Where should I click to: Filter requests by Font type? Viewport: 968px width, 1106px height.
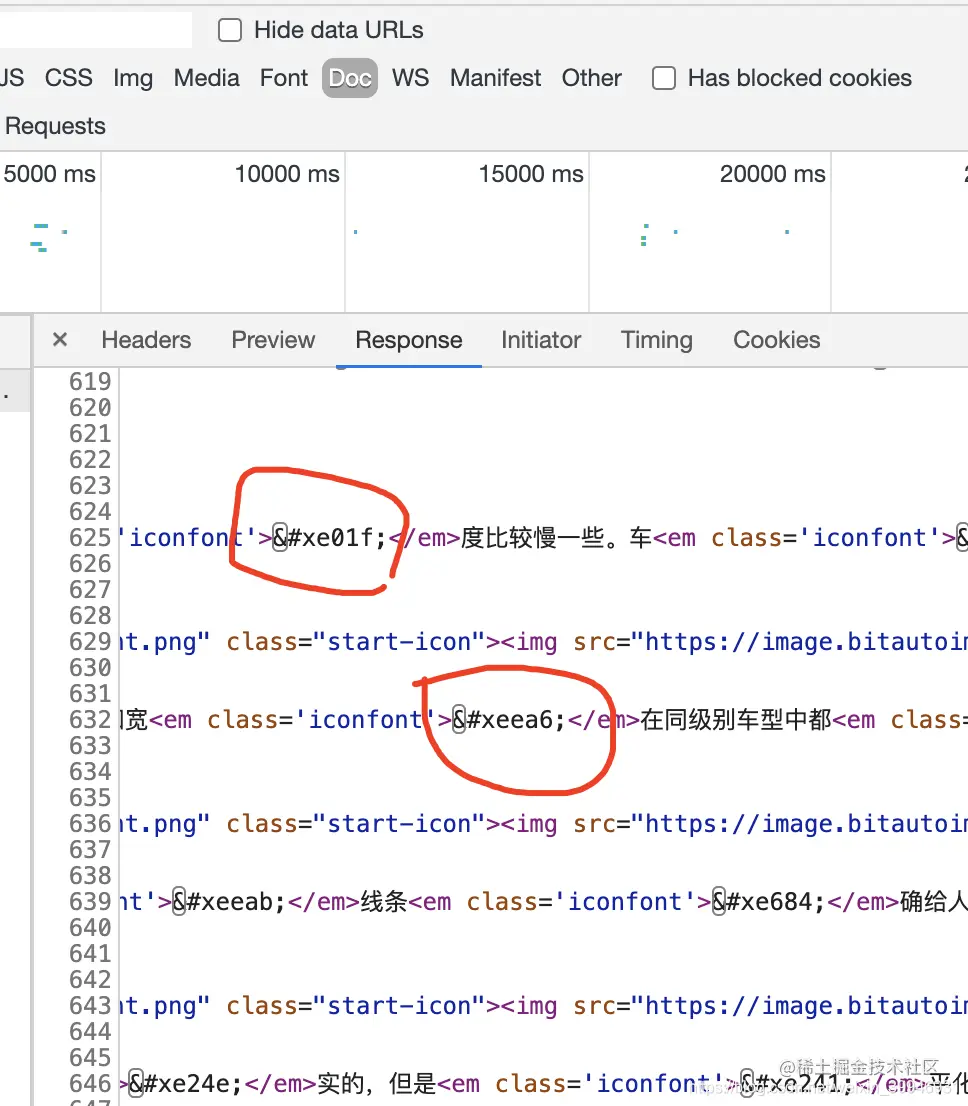pos(284,78)
